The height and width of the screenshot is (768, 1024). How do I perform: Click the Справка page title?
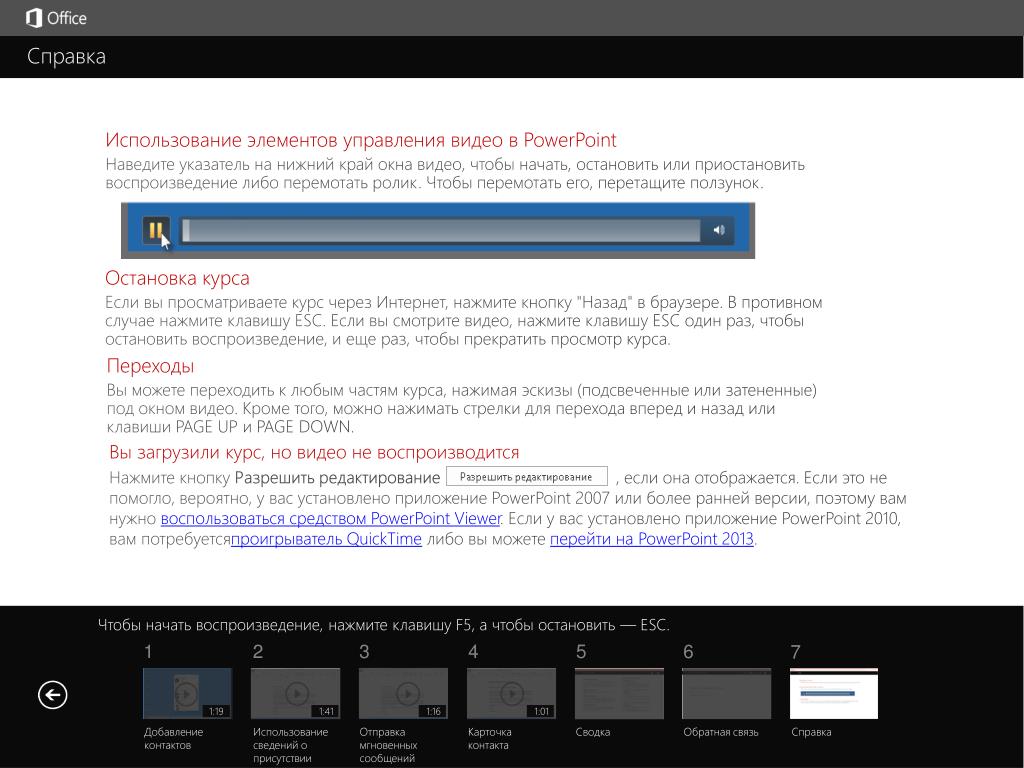tap(66, 57)
